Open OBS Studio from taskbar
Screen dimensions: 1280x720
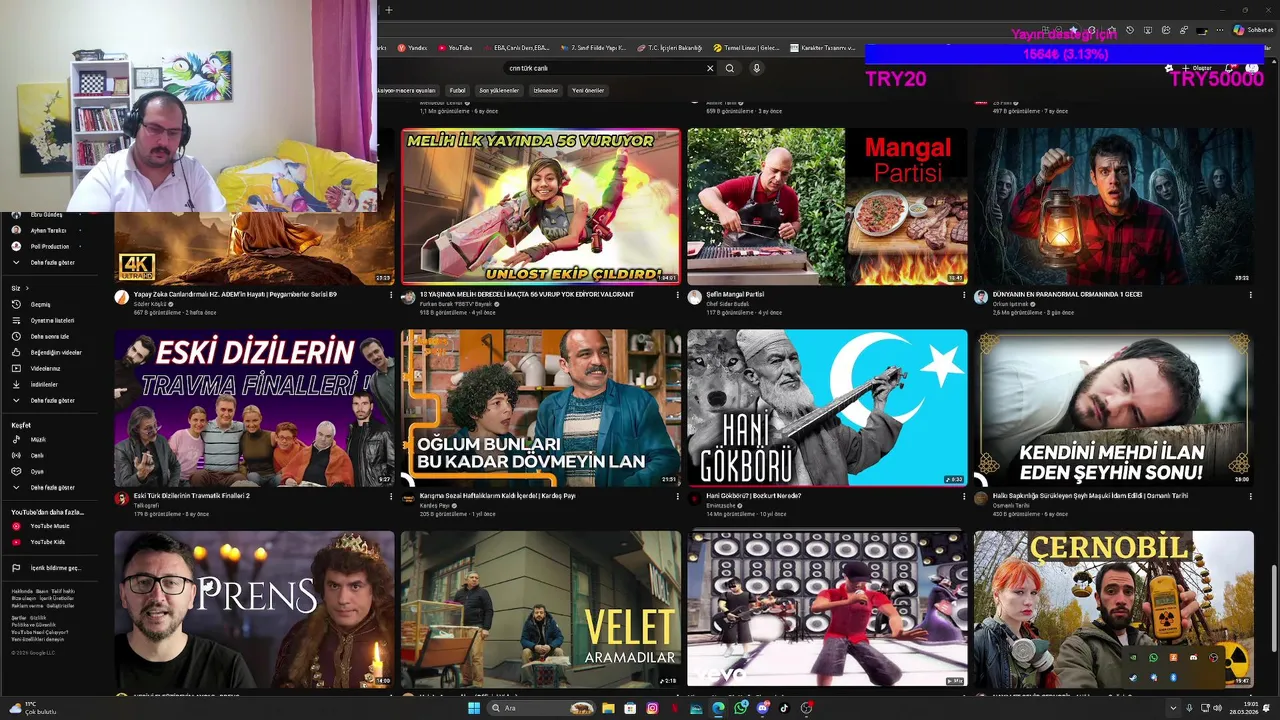pyautogui.click(x=806, y=708)
